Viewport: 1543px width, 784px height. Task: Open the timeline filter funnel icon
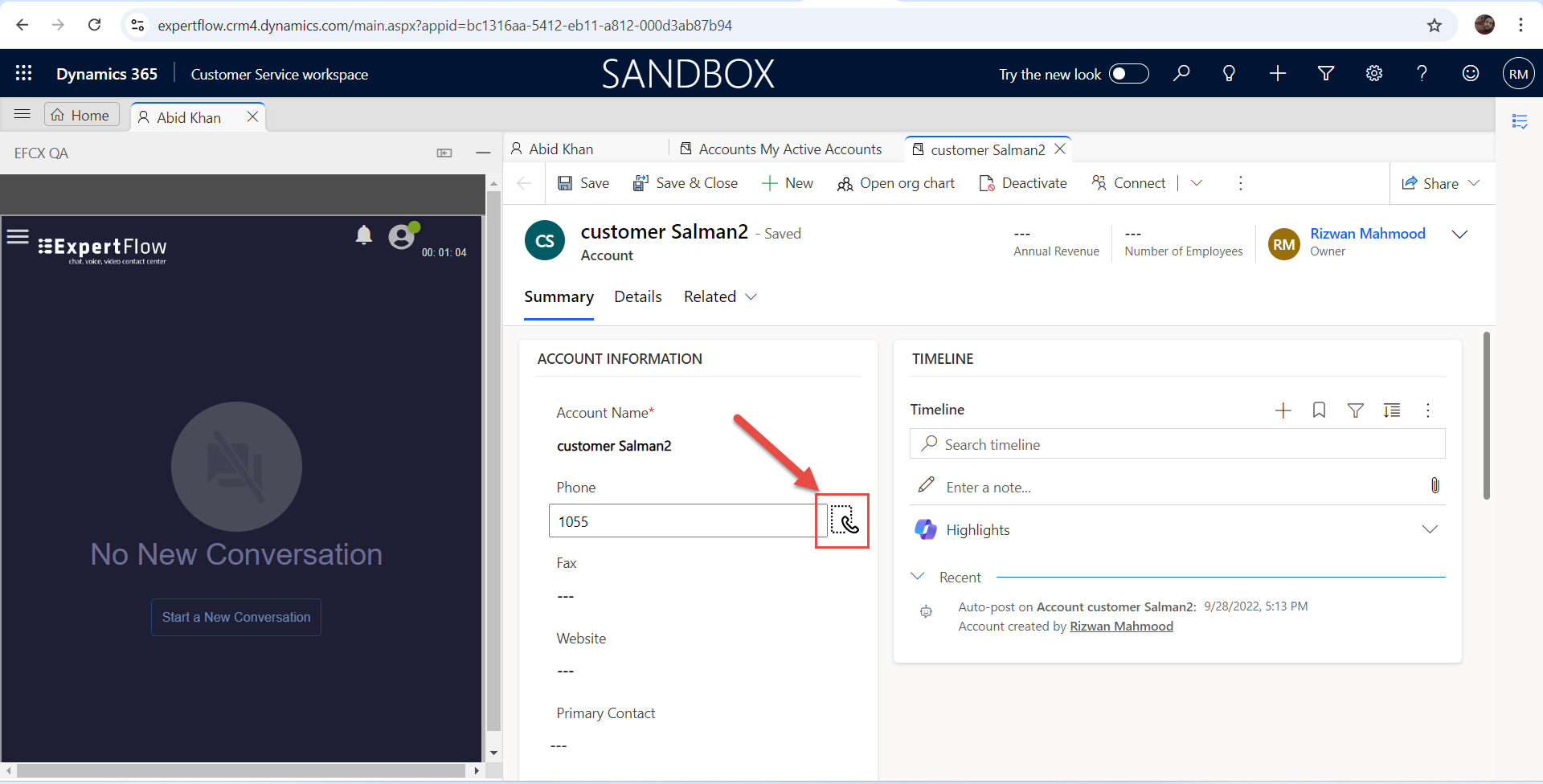point(1355,410)
